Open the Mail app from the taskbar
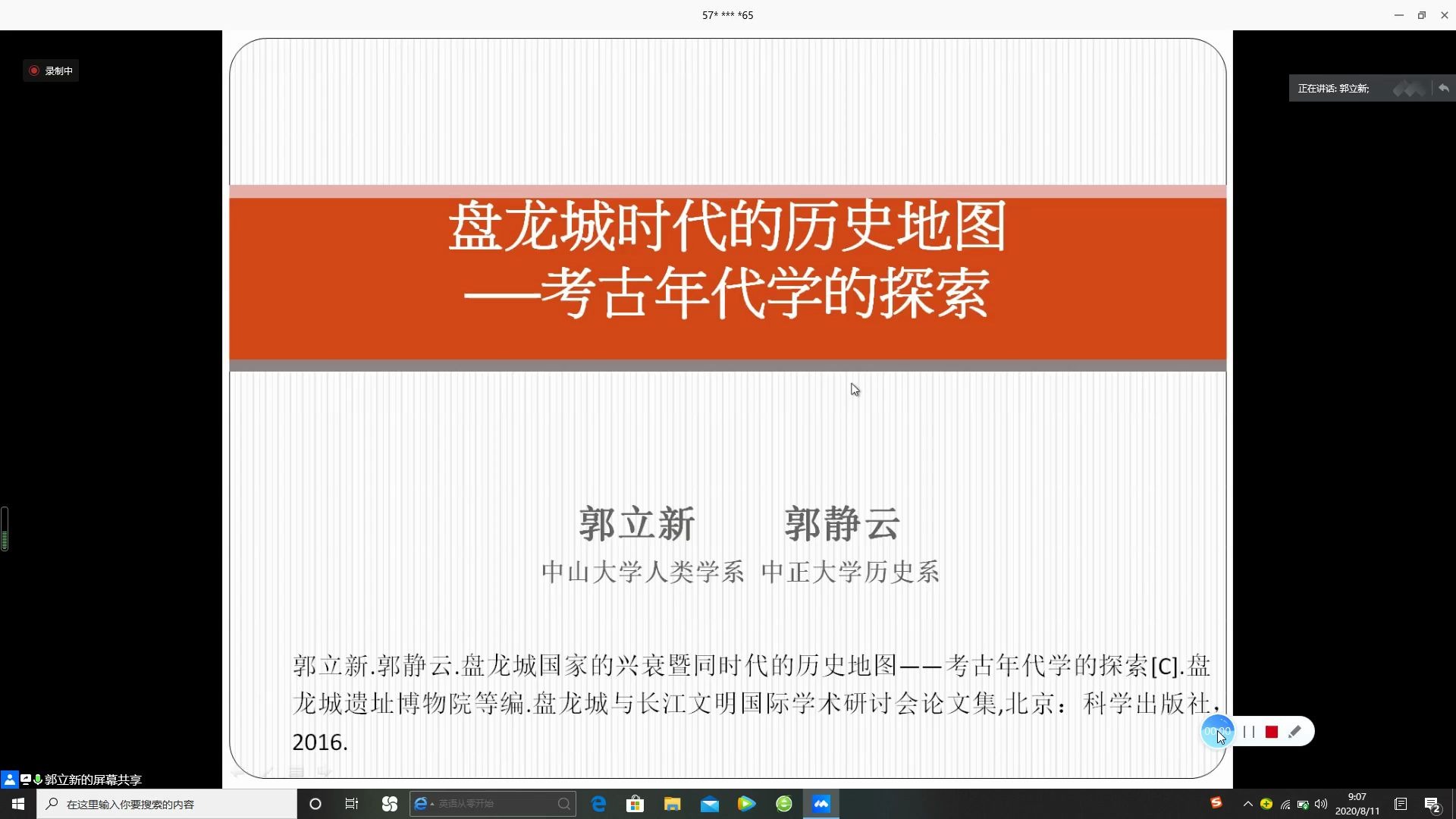The height and width of the screenshot is (819, 1456). [710, 804]
